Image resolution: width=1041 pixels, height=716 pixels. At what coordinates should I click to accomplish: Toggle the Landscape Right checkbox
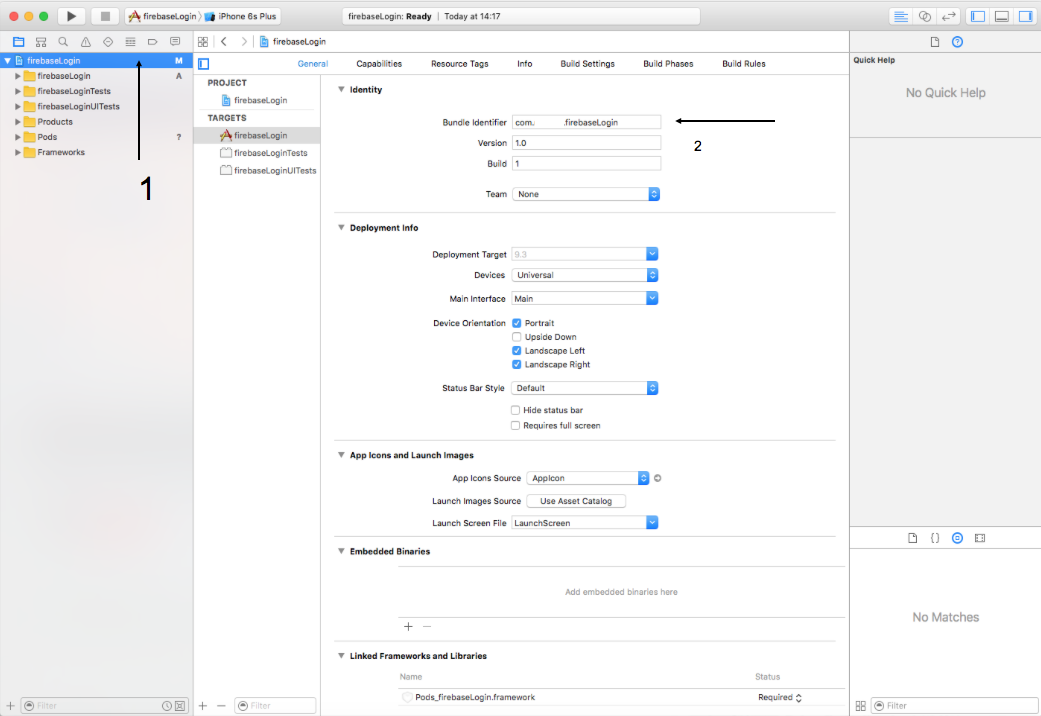pyautogui.click(x=517, y=365)
